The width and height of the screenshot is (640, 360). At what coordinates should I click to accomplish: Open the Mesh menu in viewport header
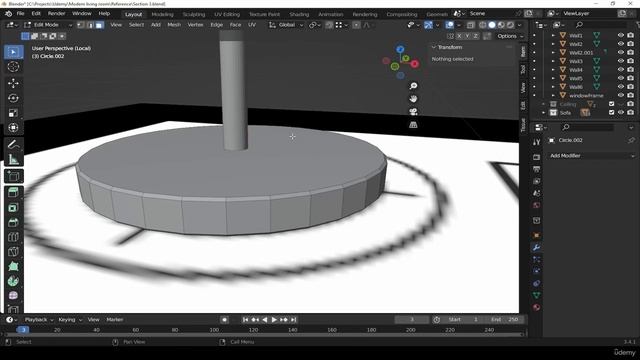[174, 25]
